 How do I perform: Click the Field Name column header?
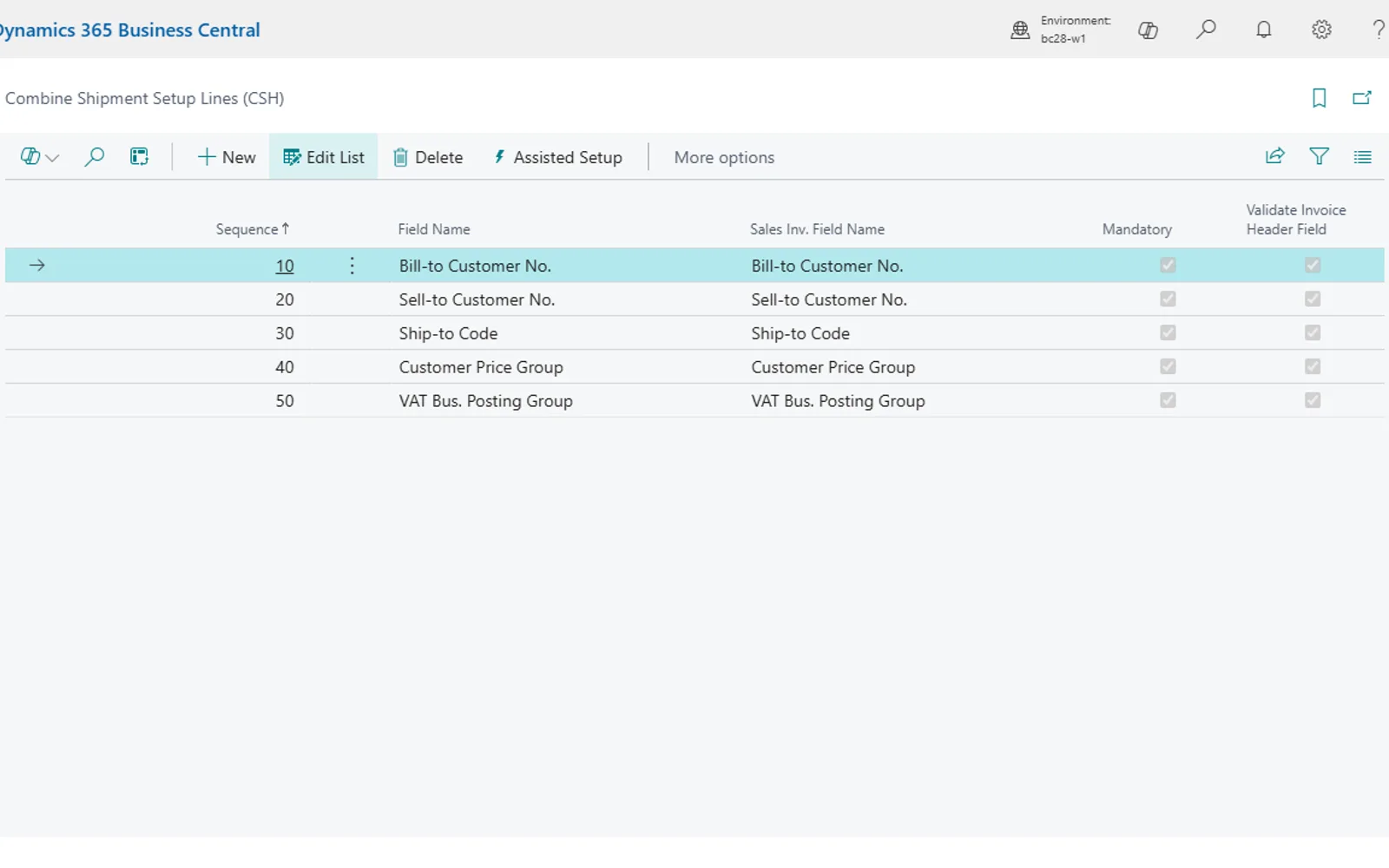pyautogui.click(x=434, y=229)
